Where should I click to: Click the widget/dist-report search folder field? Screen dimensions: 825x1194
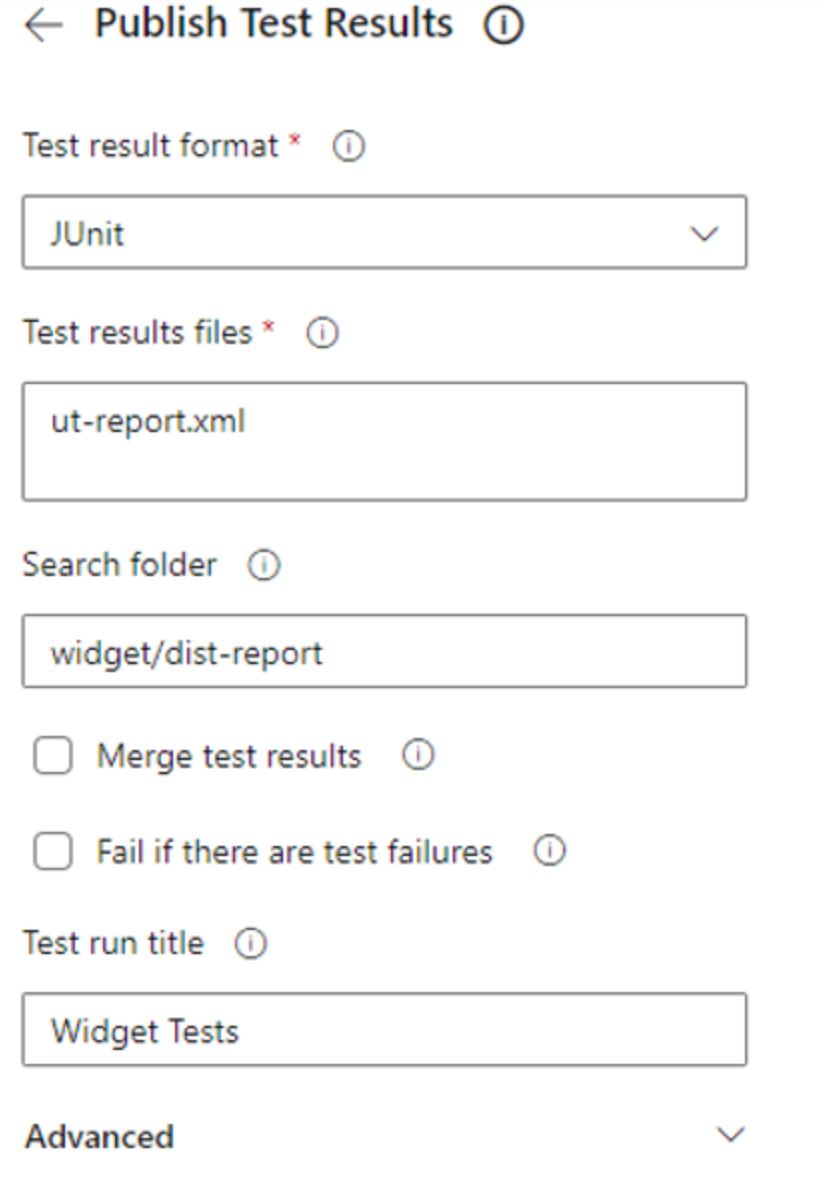pos(384,652)
